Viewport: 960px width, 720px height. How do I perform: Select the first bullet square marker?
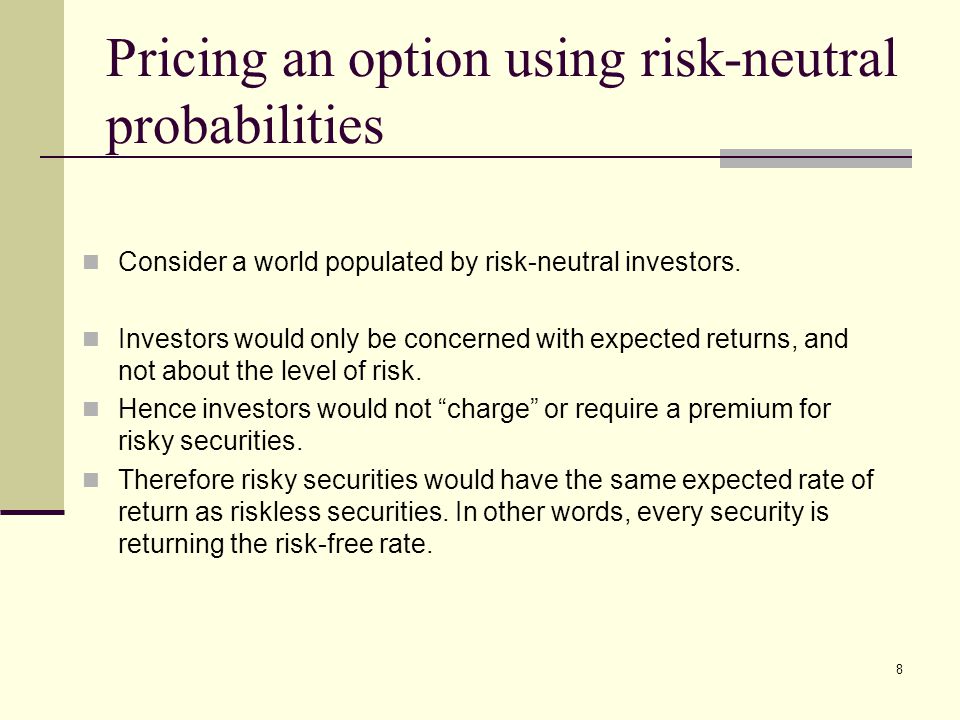[x=91, y=262]
